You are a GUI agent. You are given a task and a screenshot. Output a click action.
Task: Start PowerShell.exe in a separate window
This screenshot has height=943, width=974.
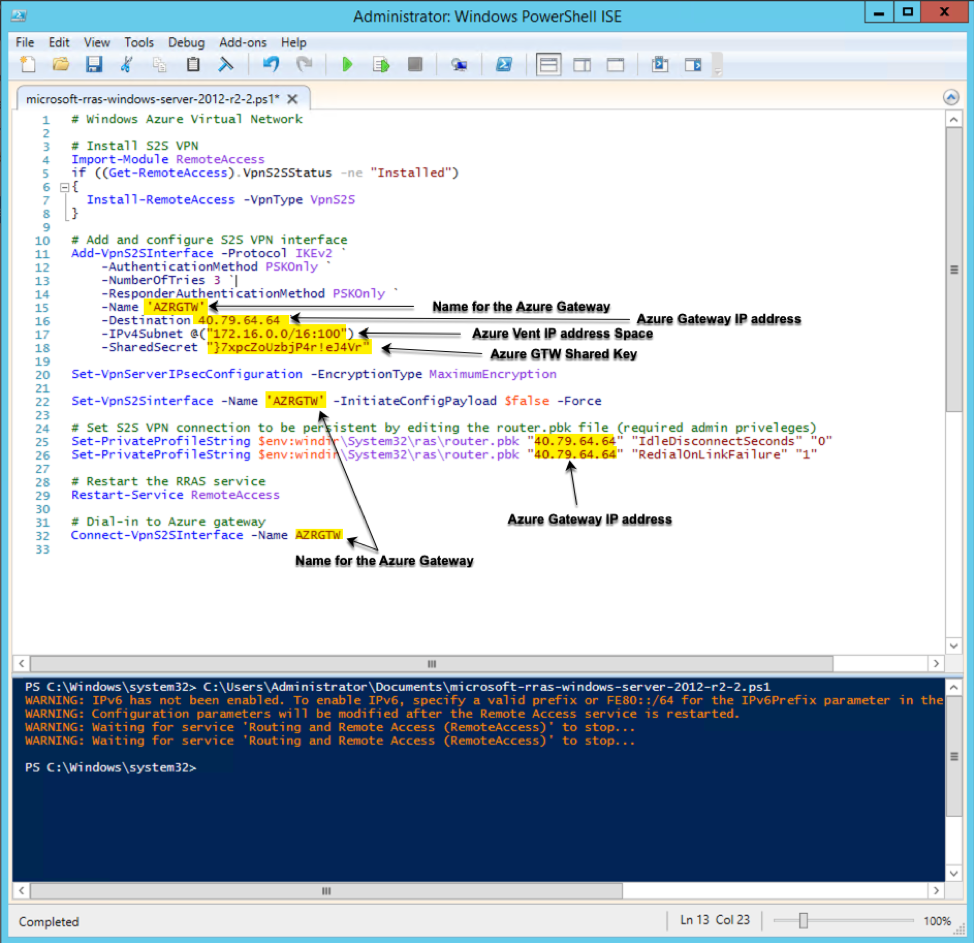point(504,65)
